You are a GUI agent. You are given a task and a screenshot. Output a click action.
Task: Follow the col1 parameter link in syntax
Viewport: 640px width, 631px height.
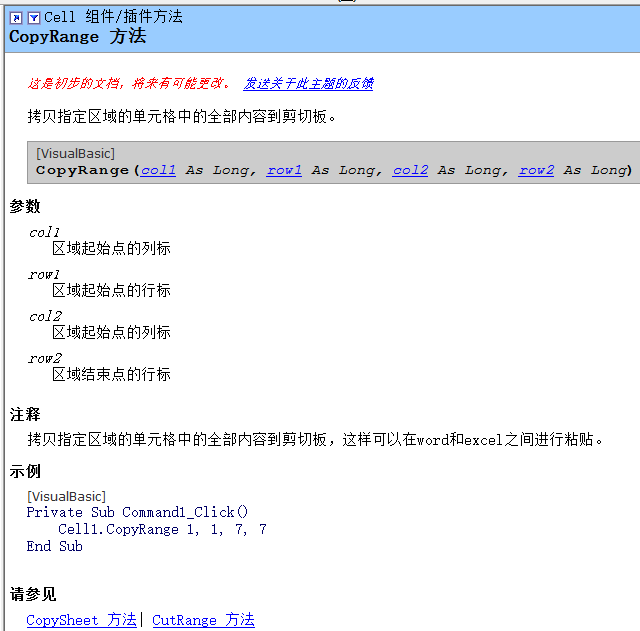[158, 170]
